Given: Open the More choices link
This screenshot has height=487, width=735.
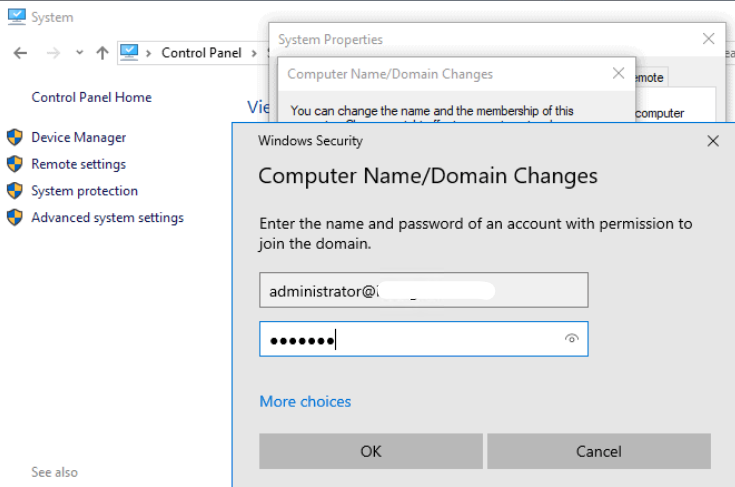Looking at the screenshot, I should 305,402.
